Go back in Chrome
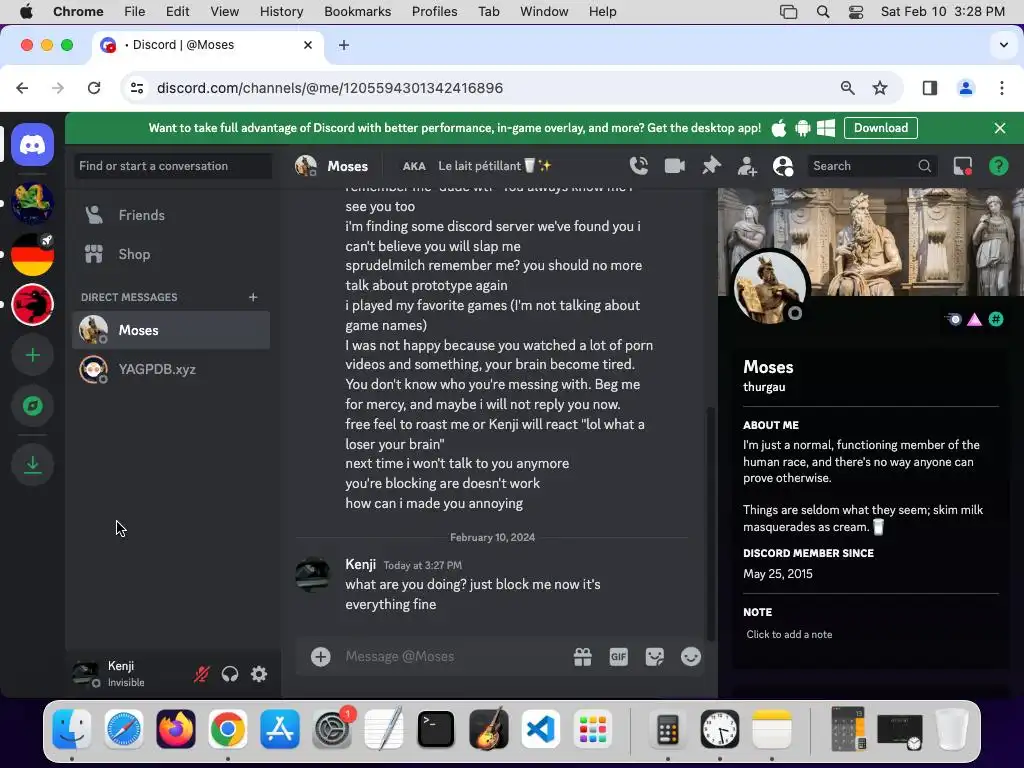The image size is (1024, 768). (22, 88)
